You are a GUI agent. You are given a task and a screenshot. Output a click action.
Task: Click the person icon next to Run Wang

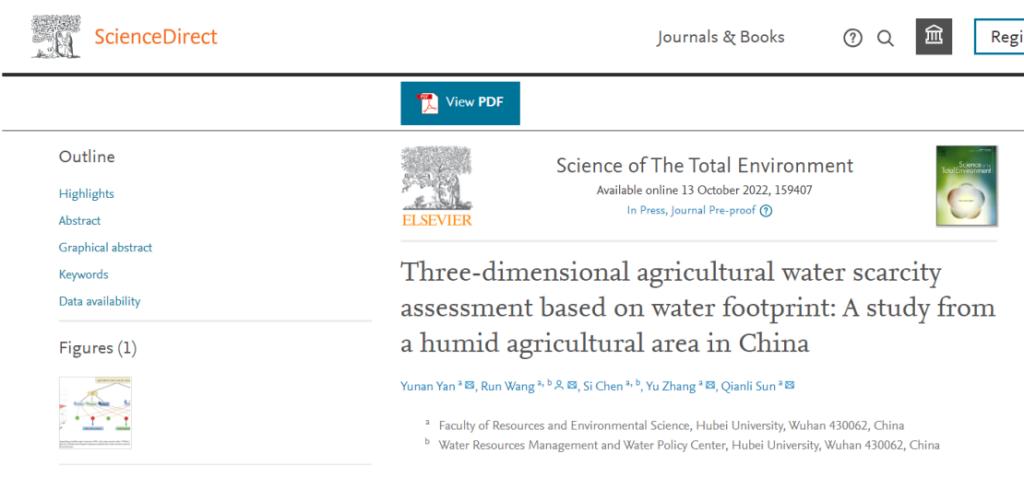tap(558, 386)
